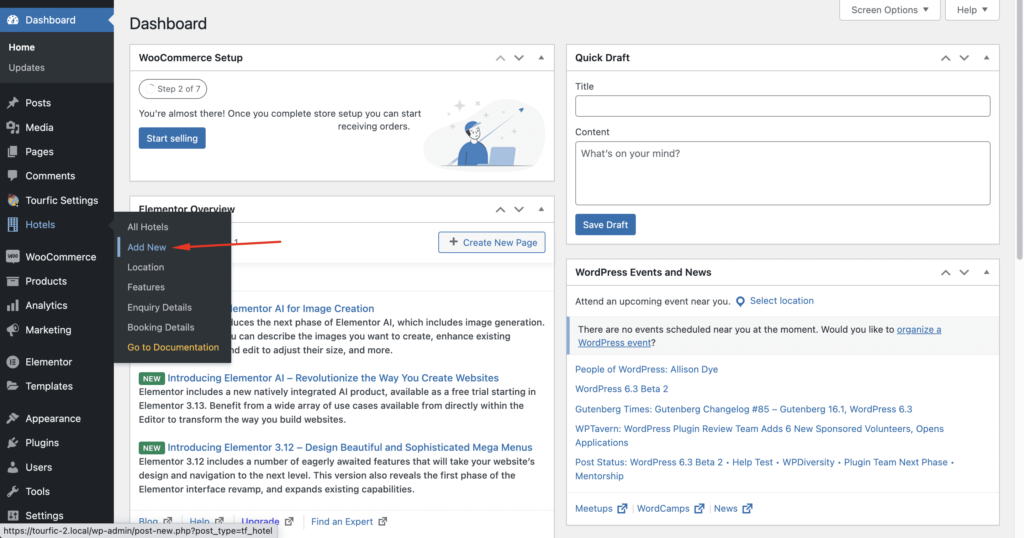Open the Gutenberg Times Changelog #85 link

(744, 409)
